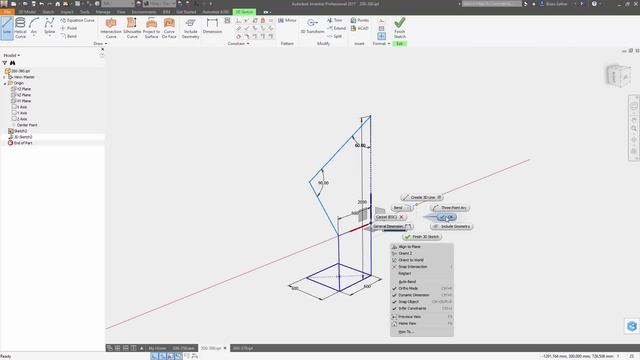This screenshot has width=640, height=360.
Task: Click Create 3D Line in marking menu
Action: (x=422, y=198)
